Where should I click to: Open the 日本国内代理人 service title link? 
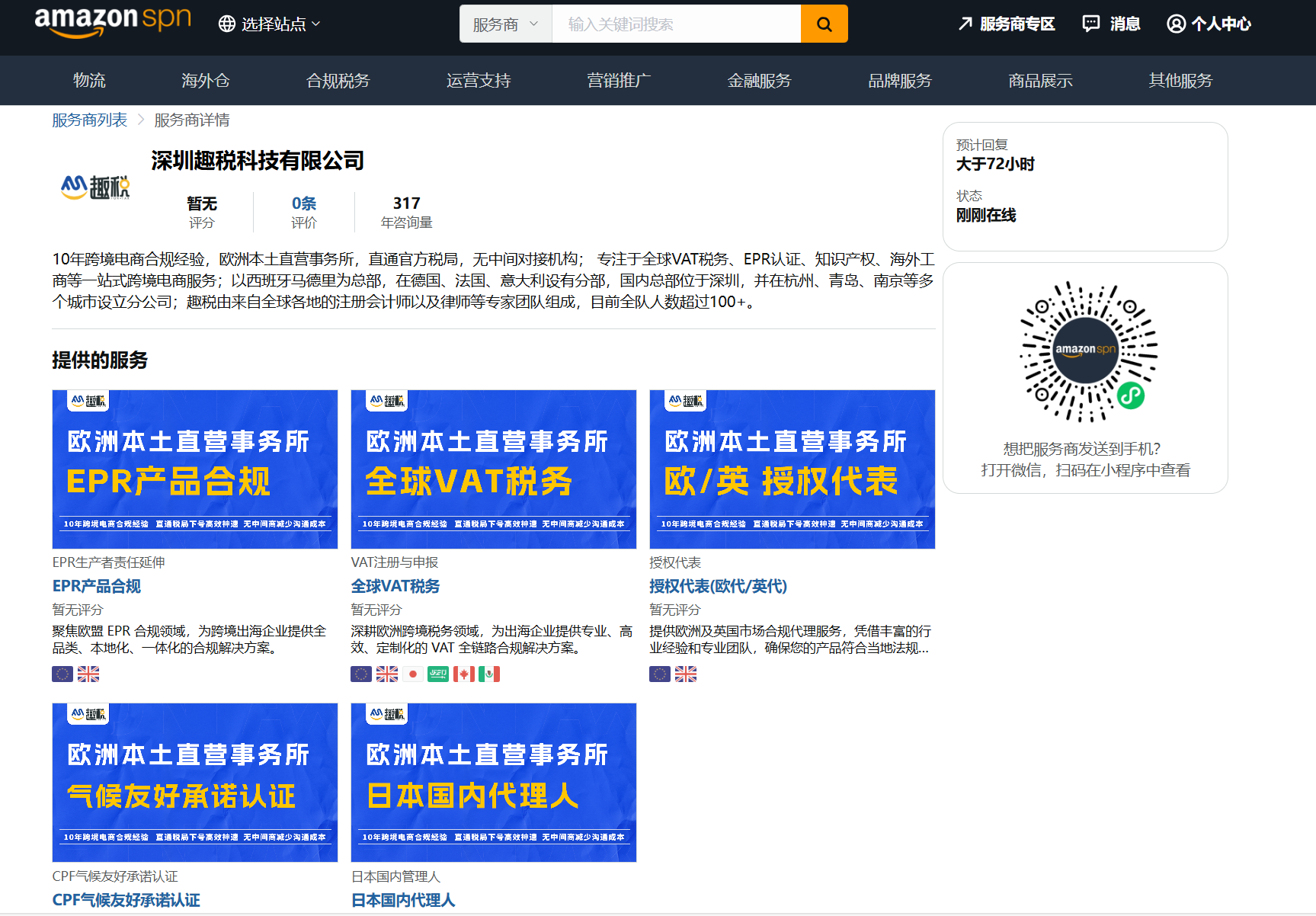click(x=402, y=900)
